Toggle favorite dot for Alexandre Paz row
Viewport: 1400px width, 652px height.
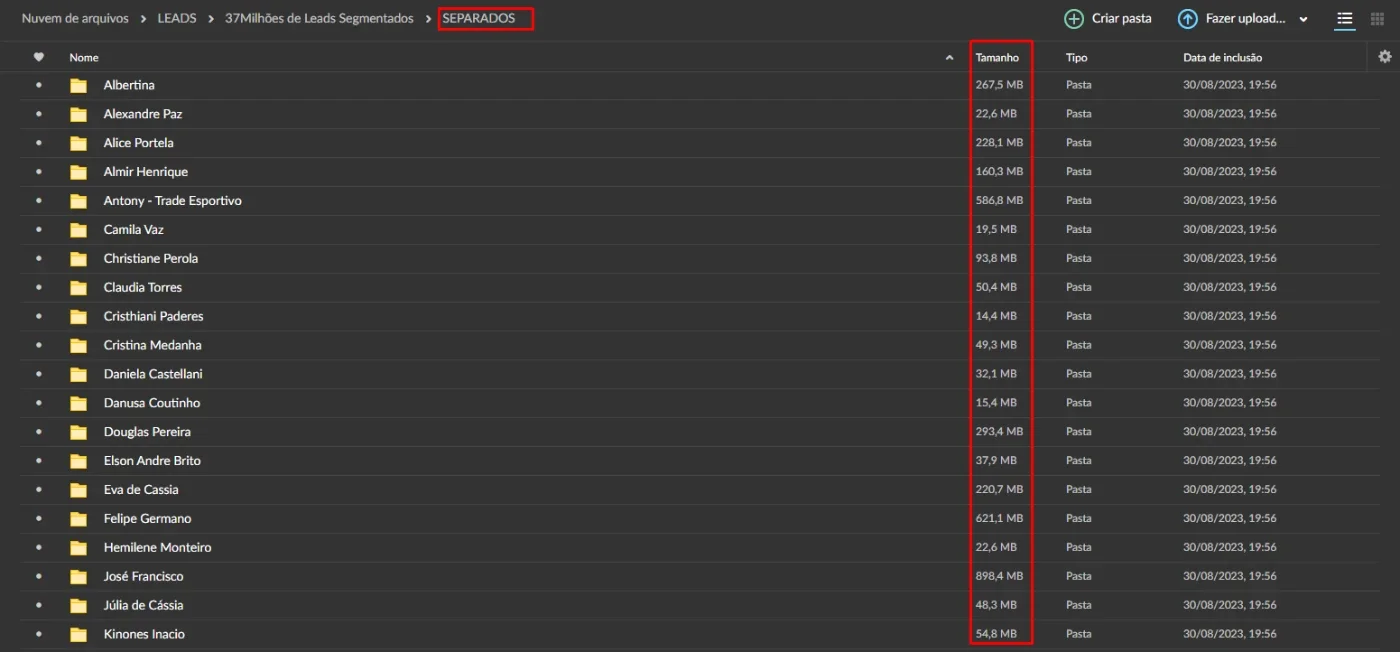pos(39,114)
